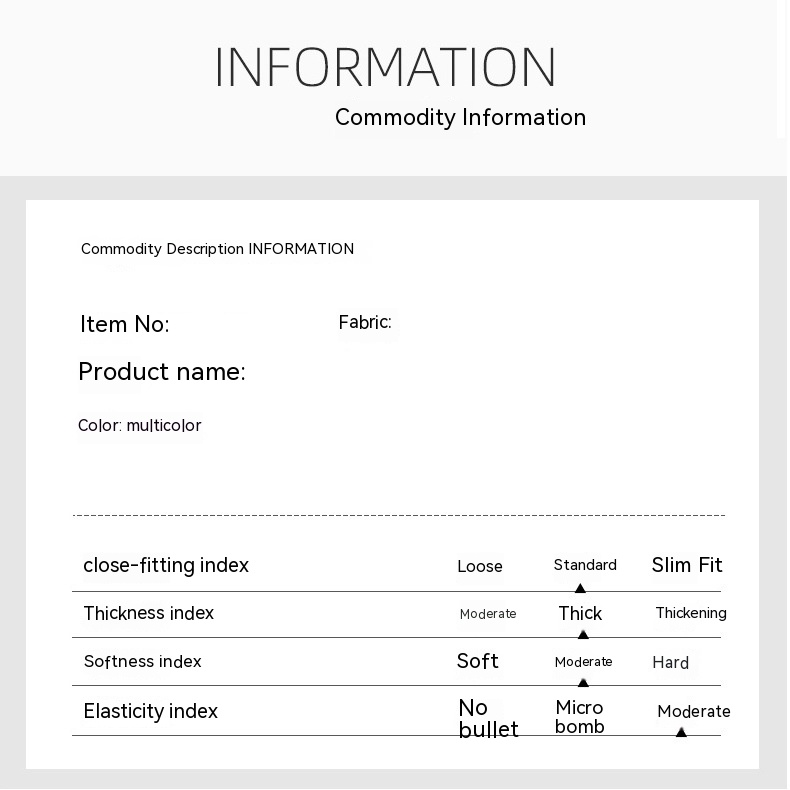790x790 pixels.
Task: Select the Loose fit option
Action: tap(480, 567)
